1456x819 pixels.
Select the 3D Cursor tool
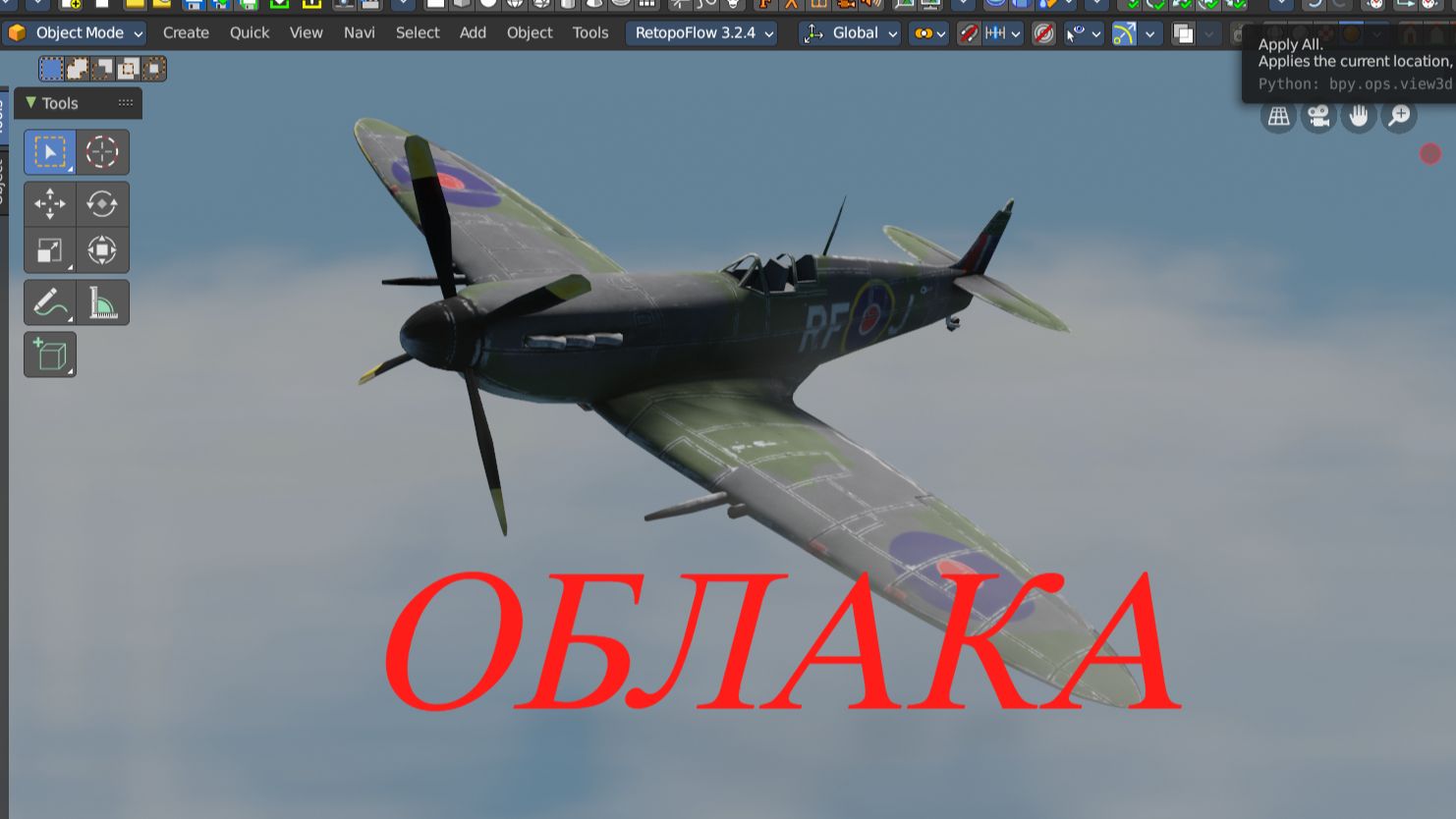(102, 152)
